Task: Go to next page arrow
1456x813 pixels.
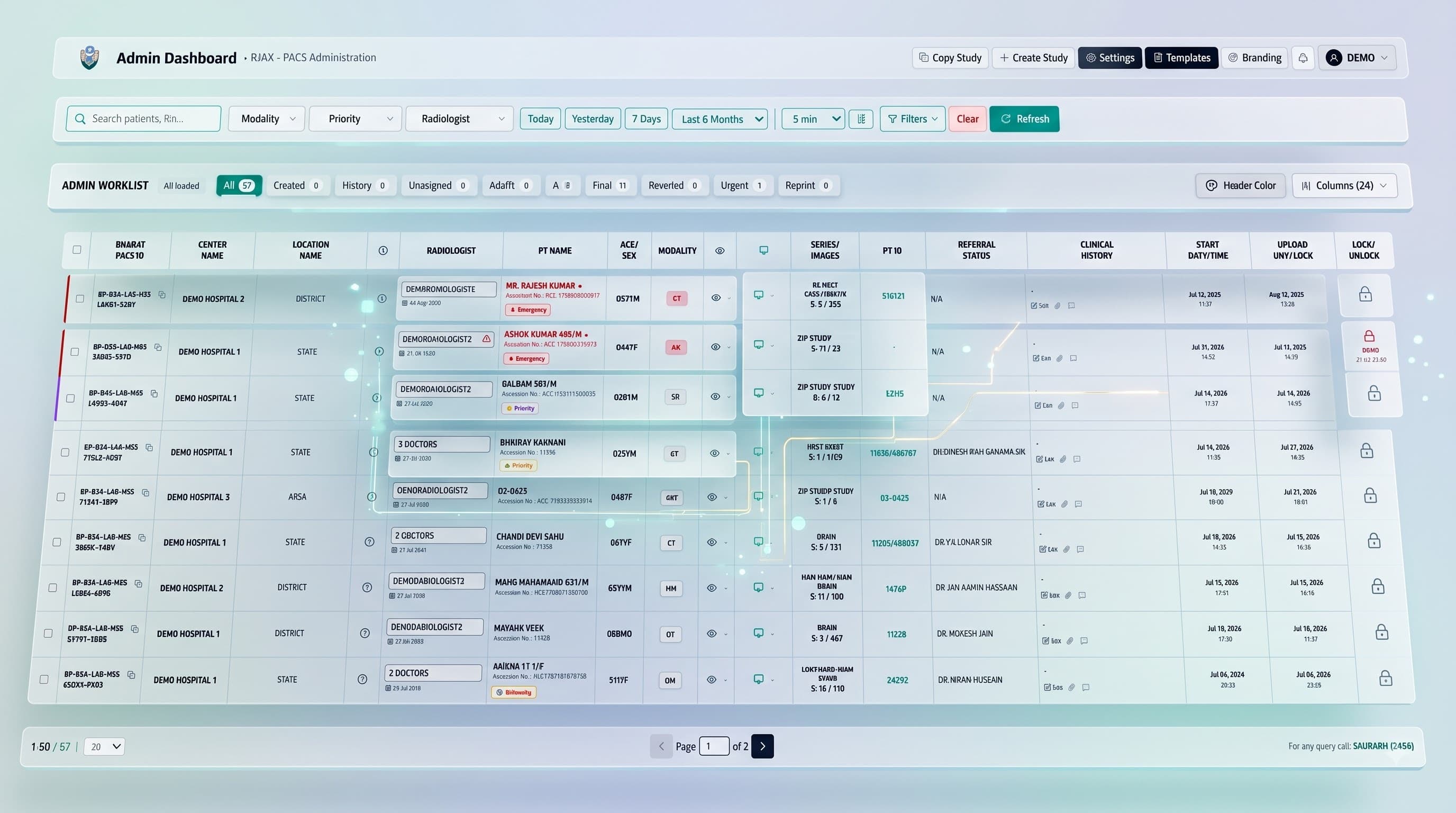Action: click(762, 746)
